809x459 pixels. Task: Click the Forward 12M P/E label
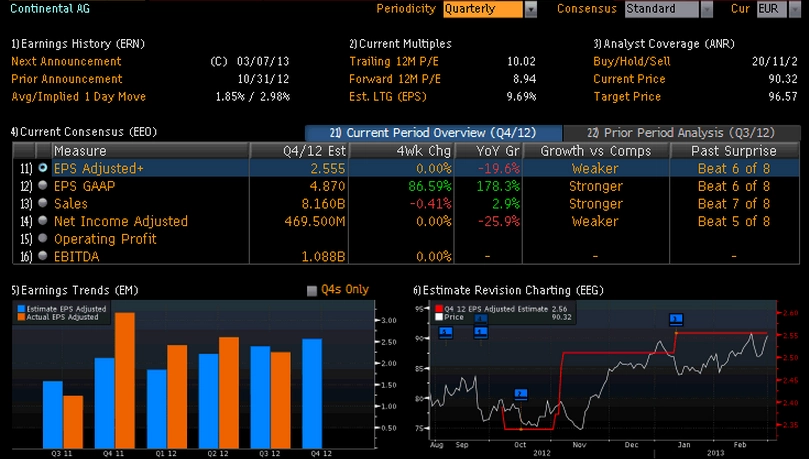[395, 79]
